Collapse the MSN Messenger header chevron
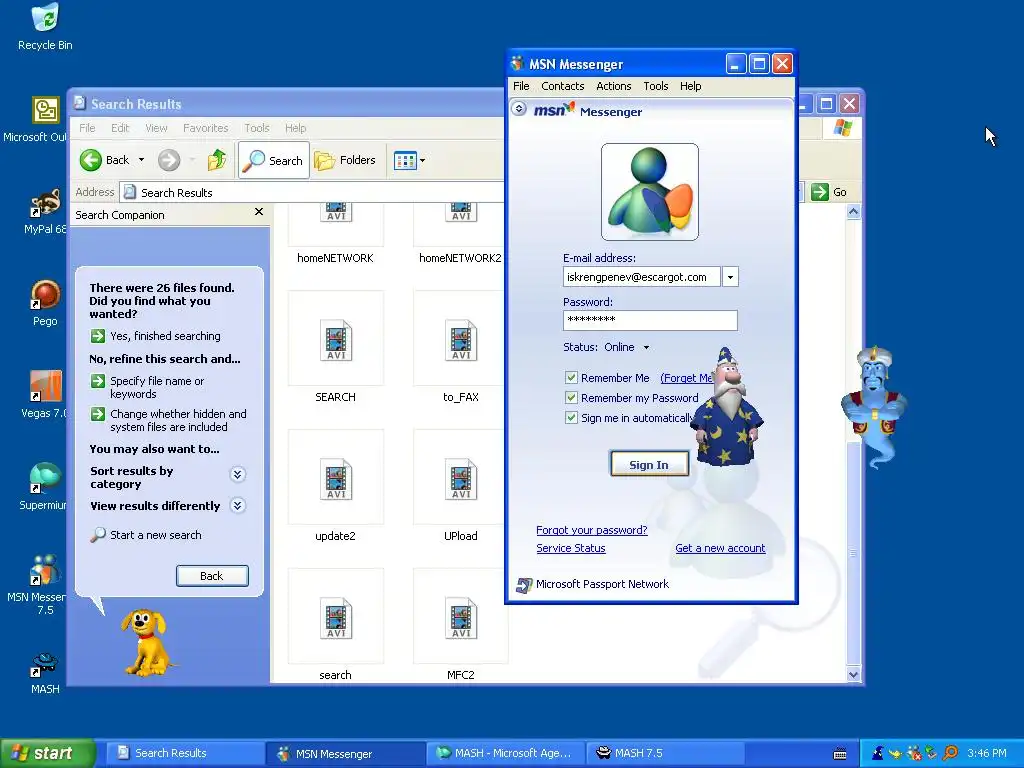Image resolution: width=1024 pixels, height=768 pixels. point(519,108)
